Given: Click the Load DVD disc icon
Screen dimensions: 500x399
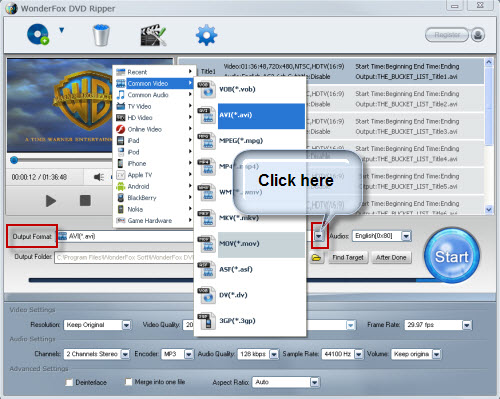Looking at the screenshot, I should [x=38, y=34].
